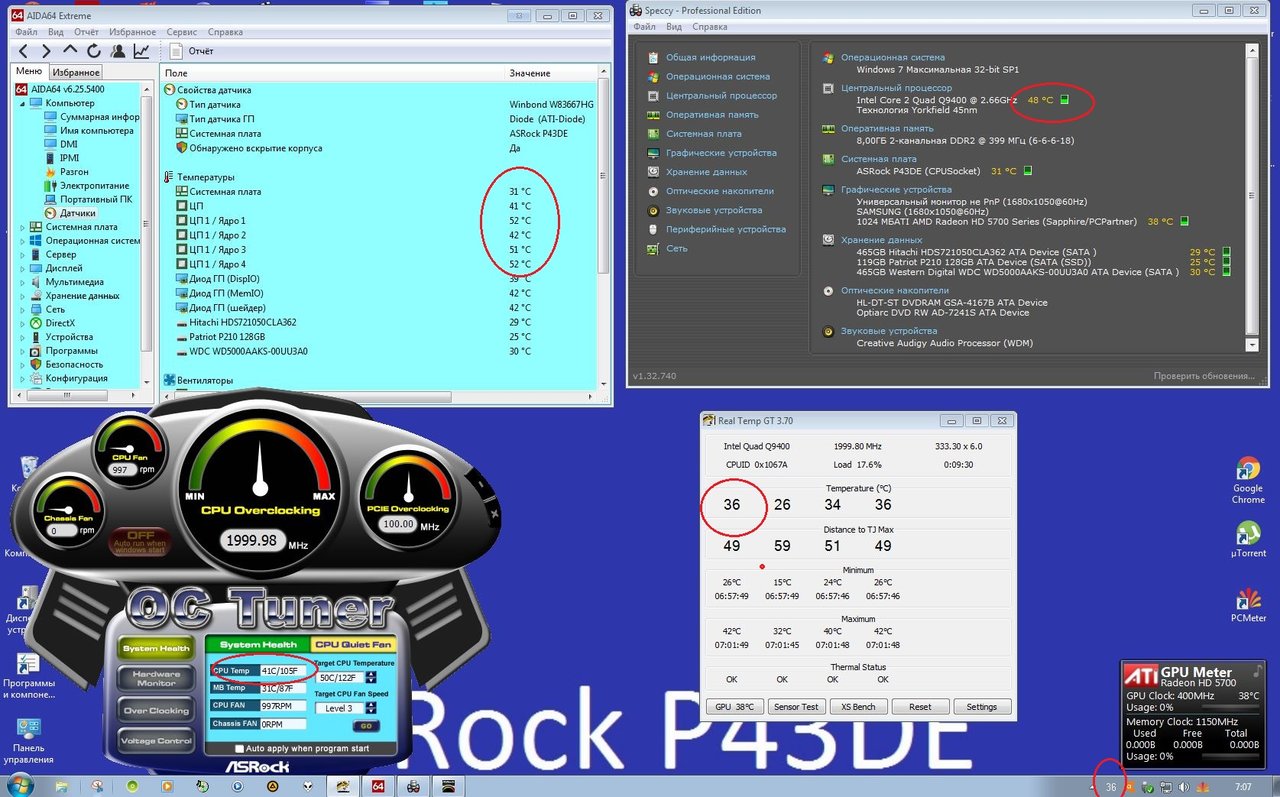
Task: Open System Health section in OC Tuner
Action: point(156,649)
